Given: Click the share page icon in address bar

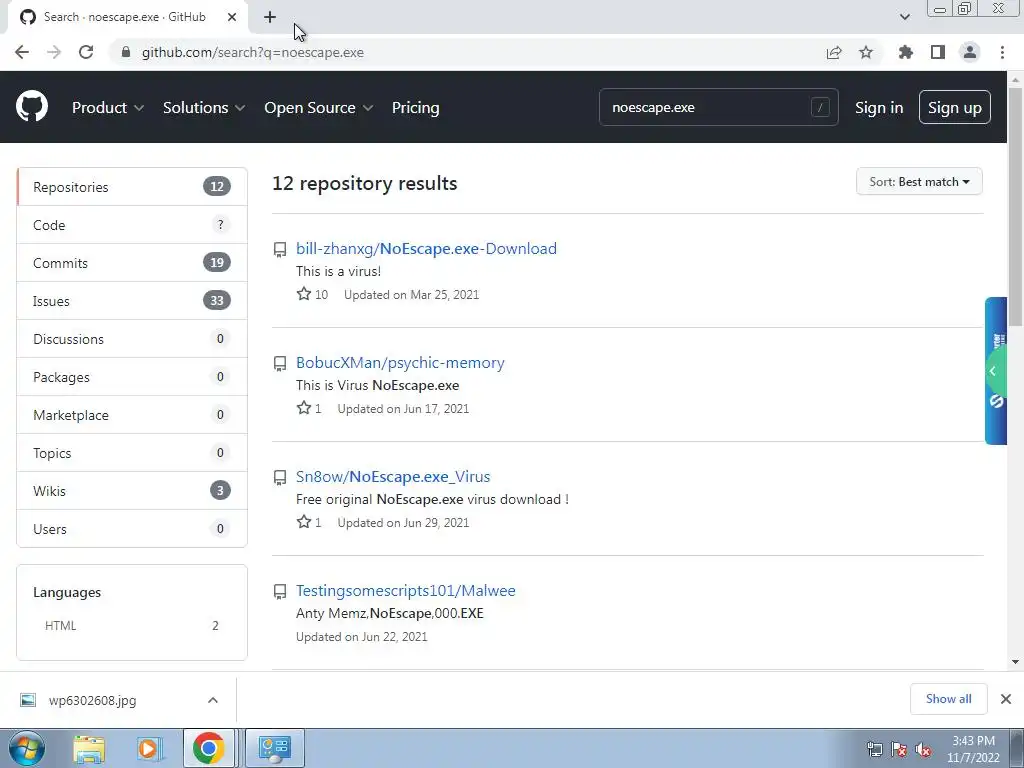Looking at the screenshot, I should (x=834, y=52).
